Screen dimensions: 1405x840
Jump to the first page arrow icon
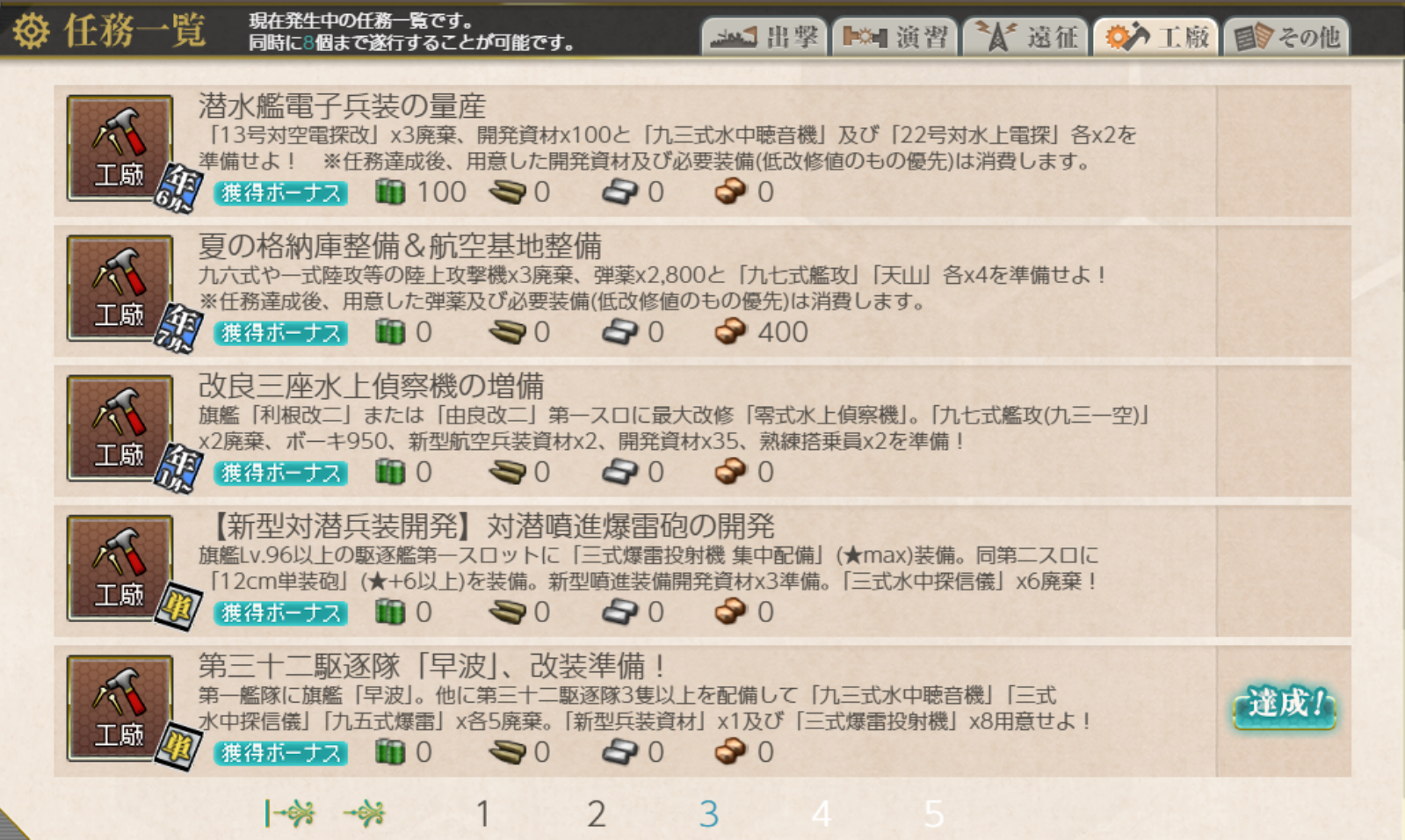[x=290, y=814]
